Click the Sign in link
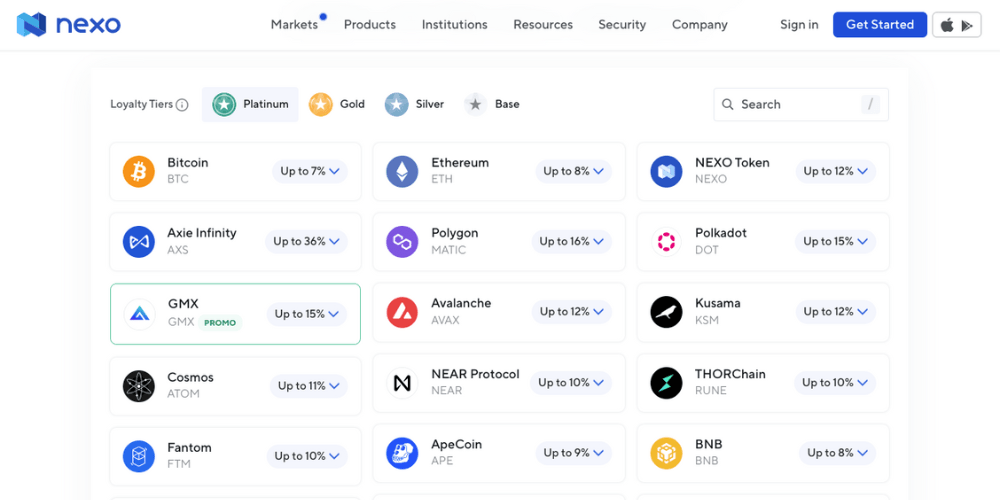 click(799, 25)
